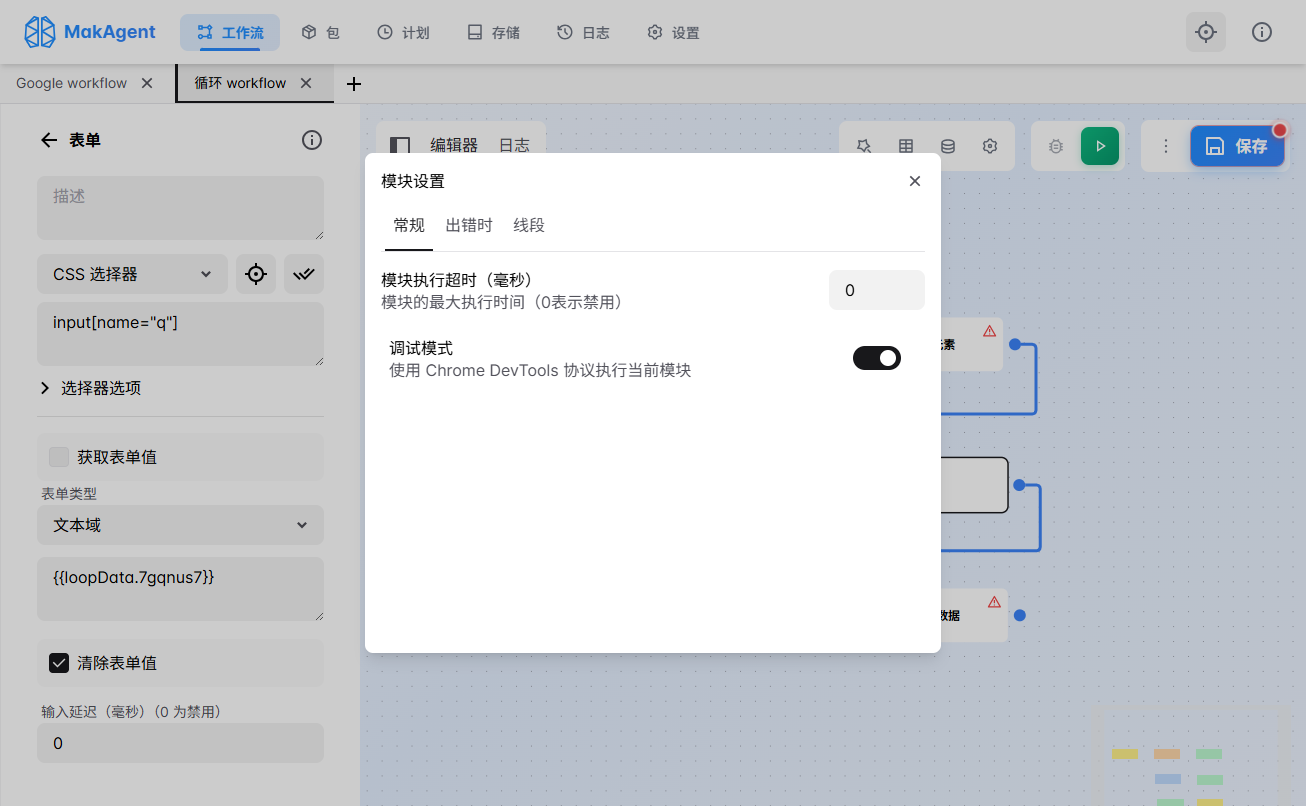Screen dimensions: 1306x806
Task: Open the 表单类型 dropdown showing 文本域
Action: [180, 524]
